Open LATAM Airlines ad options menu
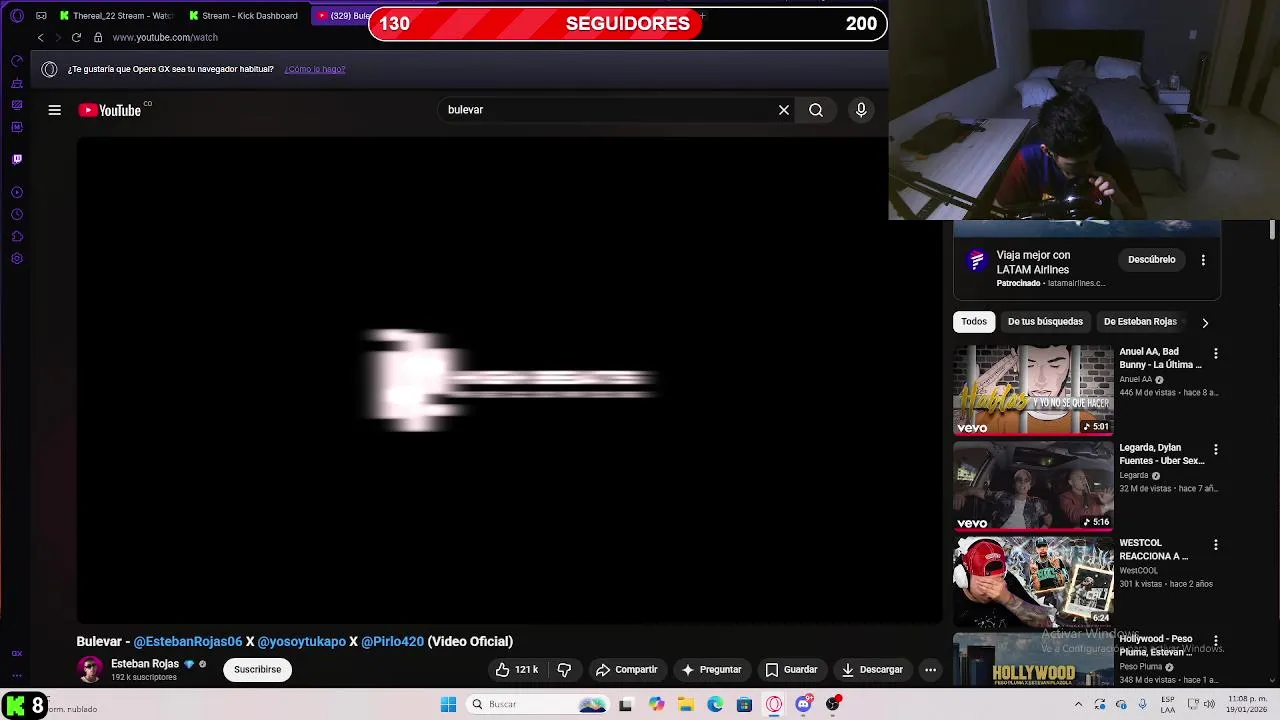The width and height of the screenshot is (1280, 720). point(1203,260)
